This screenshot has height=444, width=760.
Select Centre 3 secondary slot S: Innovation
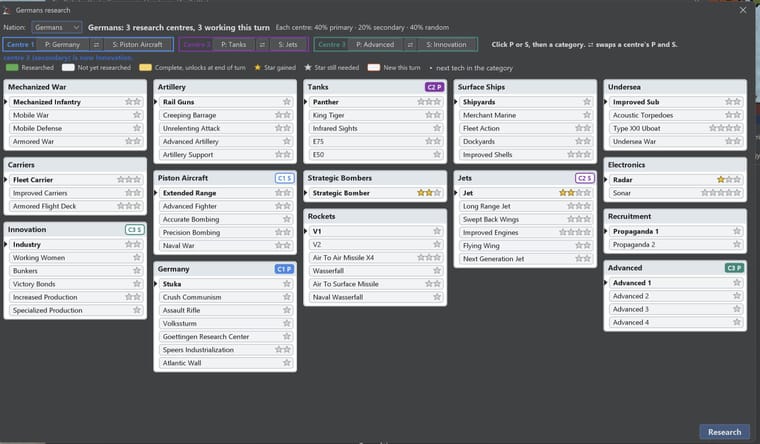[x=446, y=45]
